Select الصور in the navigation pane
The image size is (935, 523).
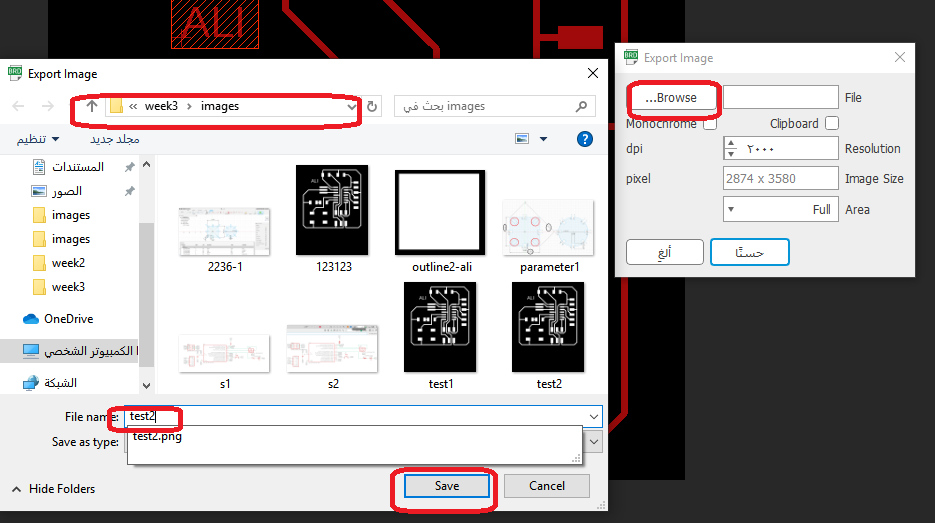tap(67, 191)
